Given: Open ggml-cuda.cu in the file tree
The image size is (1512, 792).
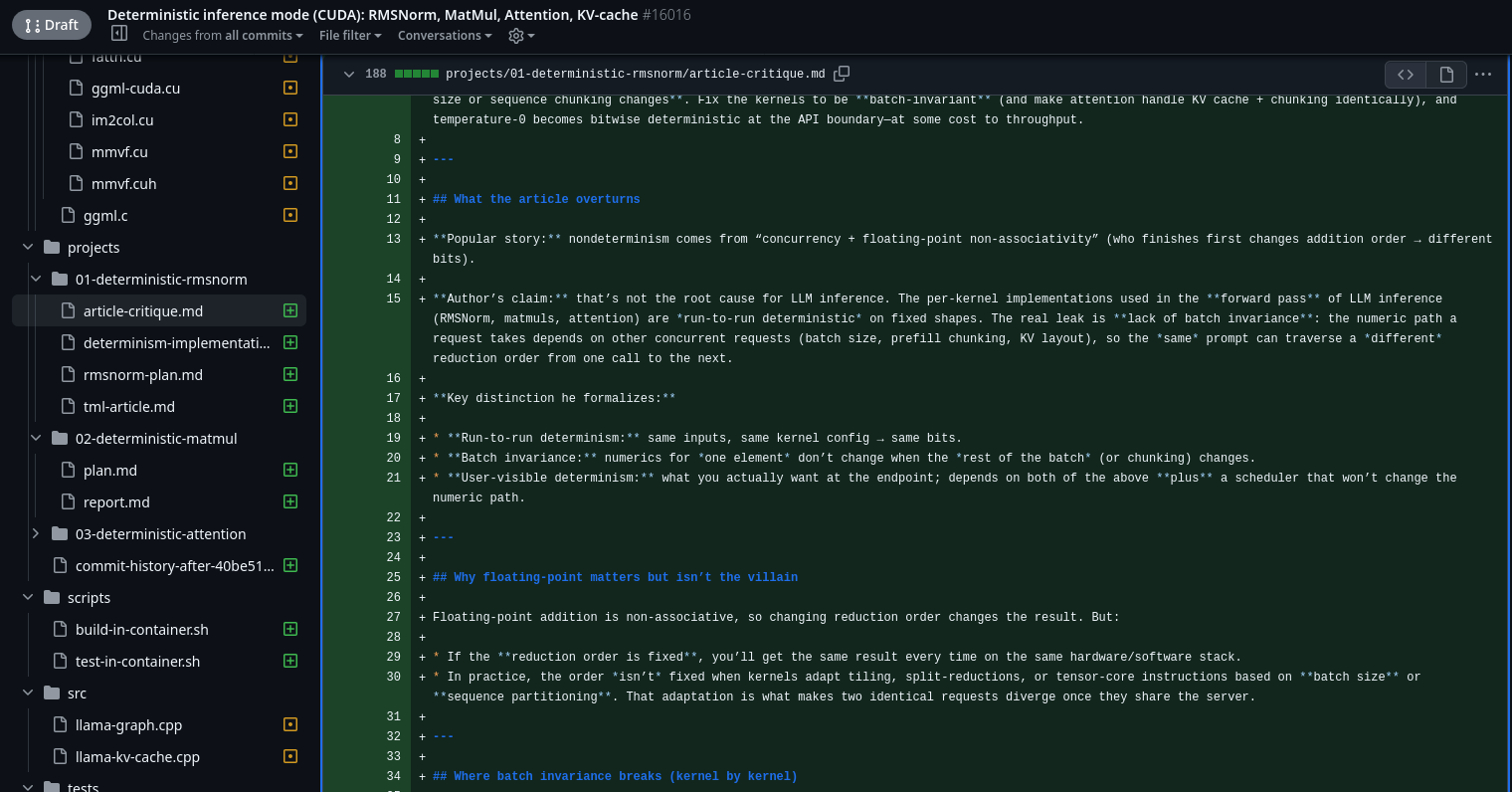Looking at the screenshot, I should (135, 89).
